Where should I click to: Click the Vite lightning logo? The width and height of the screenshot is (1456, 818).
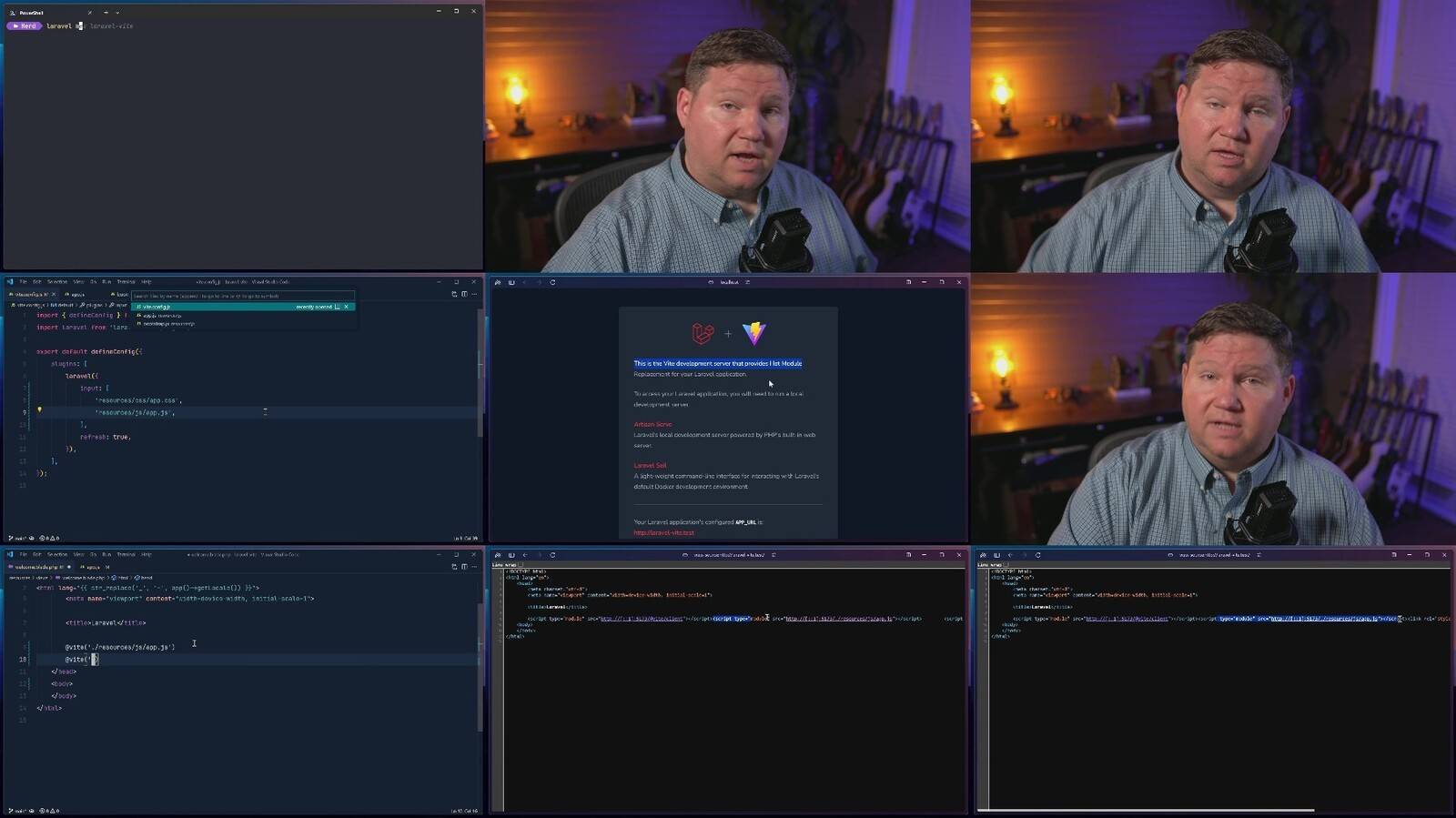point(754,333)
